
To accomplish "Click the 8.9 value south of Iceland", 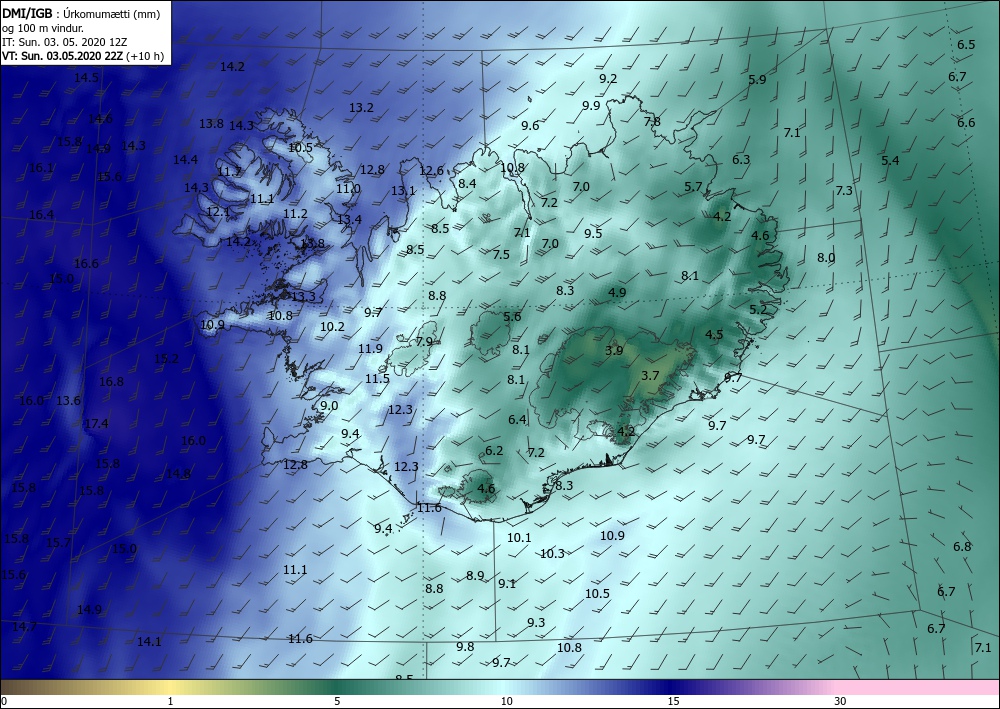I will click(475, 575).
